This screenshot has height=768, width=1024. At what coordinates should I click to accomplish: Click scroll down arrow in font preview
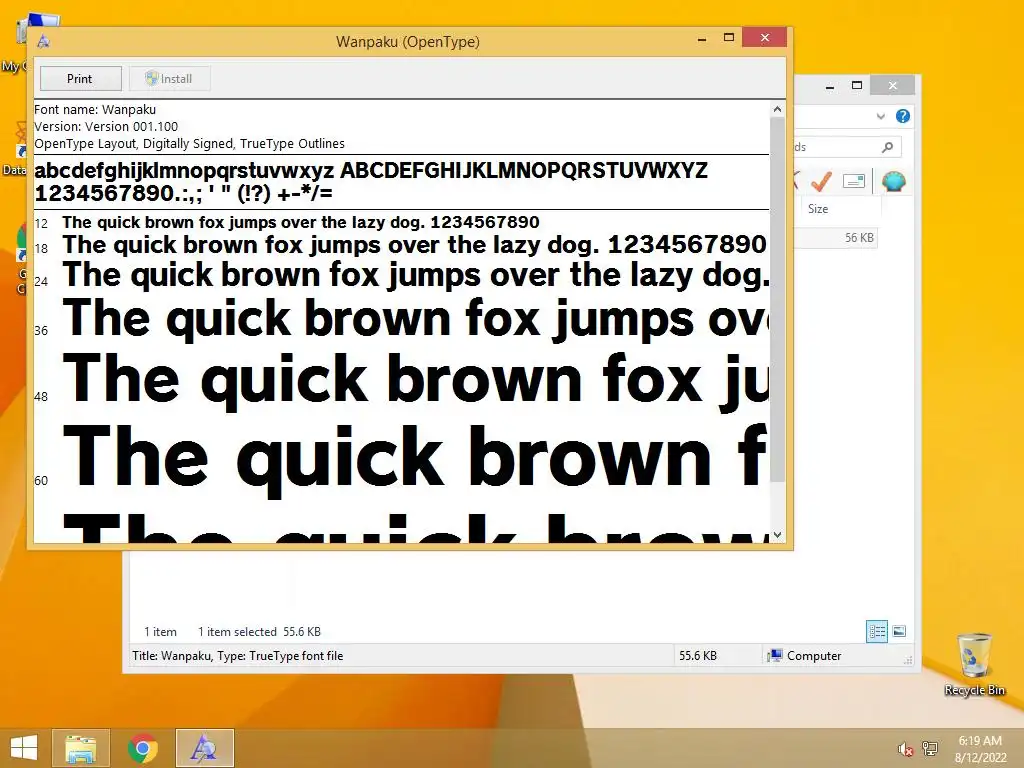coord(777,535)
